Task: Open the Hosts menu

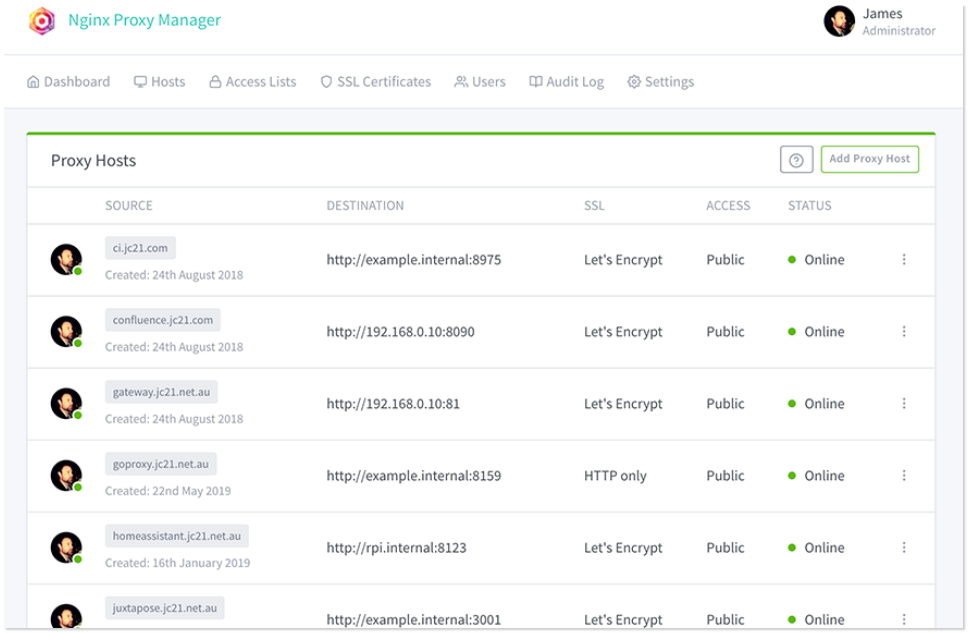Action: [x=159, y=82]
